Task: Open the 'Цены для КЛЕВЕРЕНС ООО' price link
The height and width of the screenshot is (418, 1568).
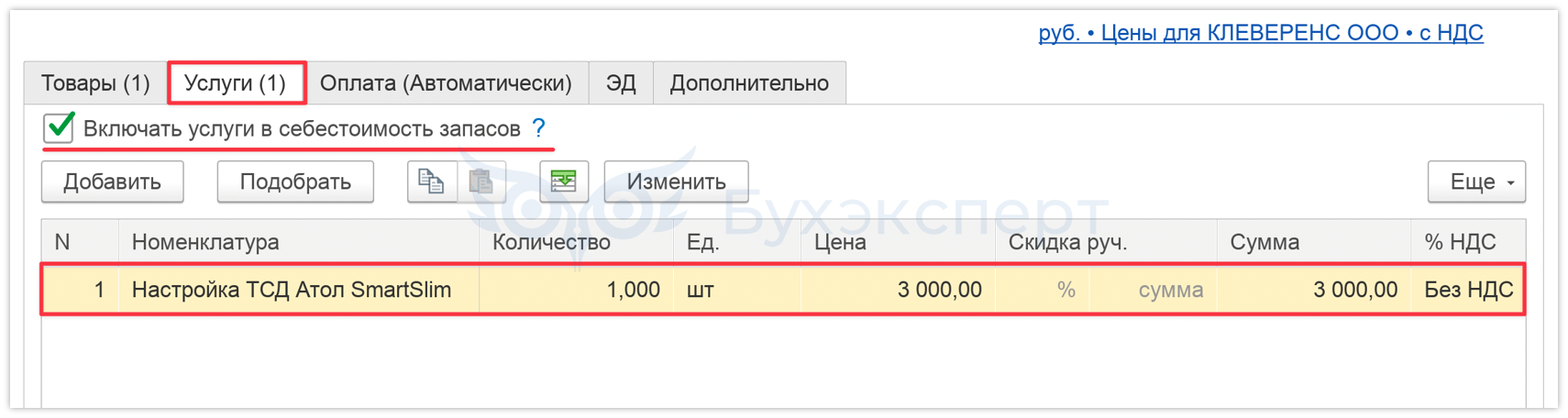Action: click(1260, 33)
